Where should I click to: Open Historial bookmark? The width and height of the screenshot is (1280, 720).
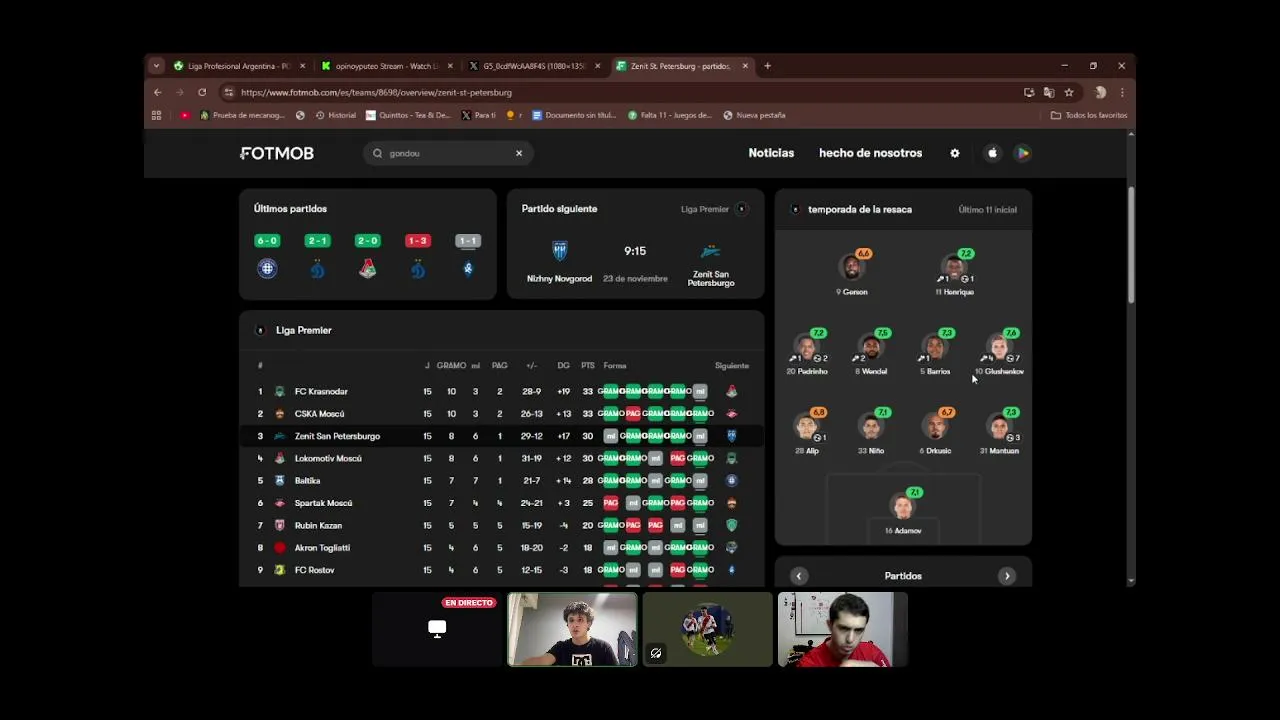coord(335,115)
